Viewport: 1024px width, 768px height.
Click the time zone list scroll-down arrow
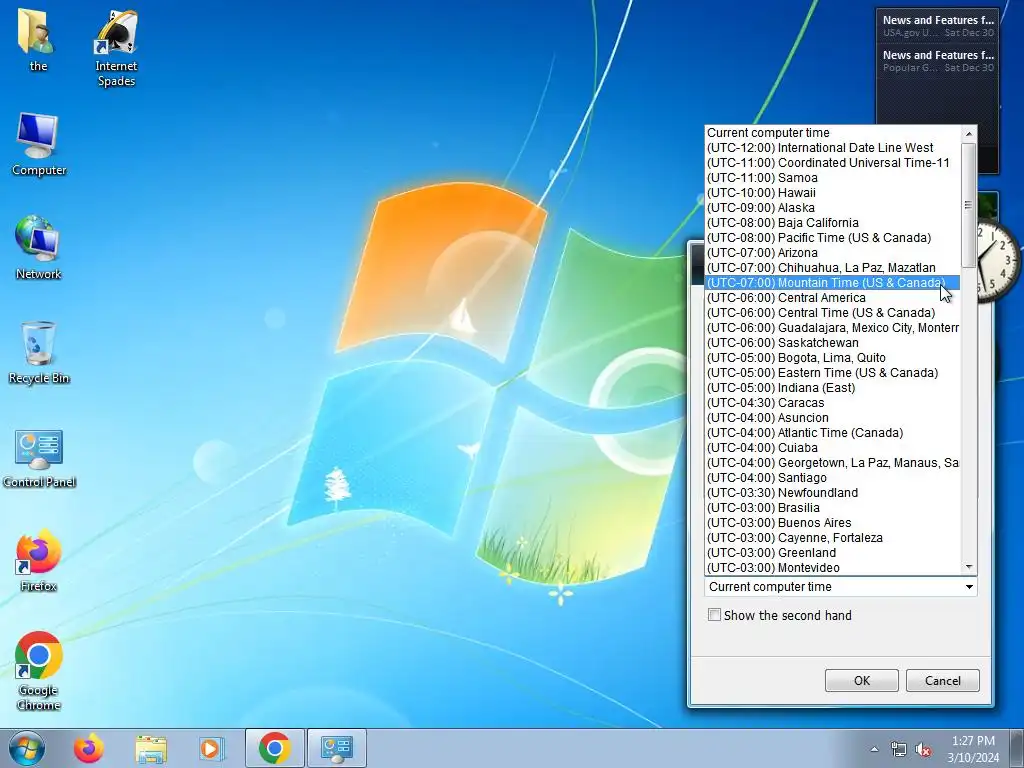(x=969, y=567)
